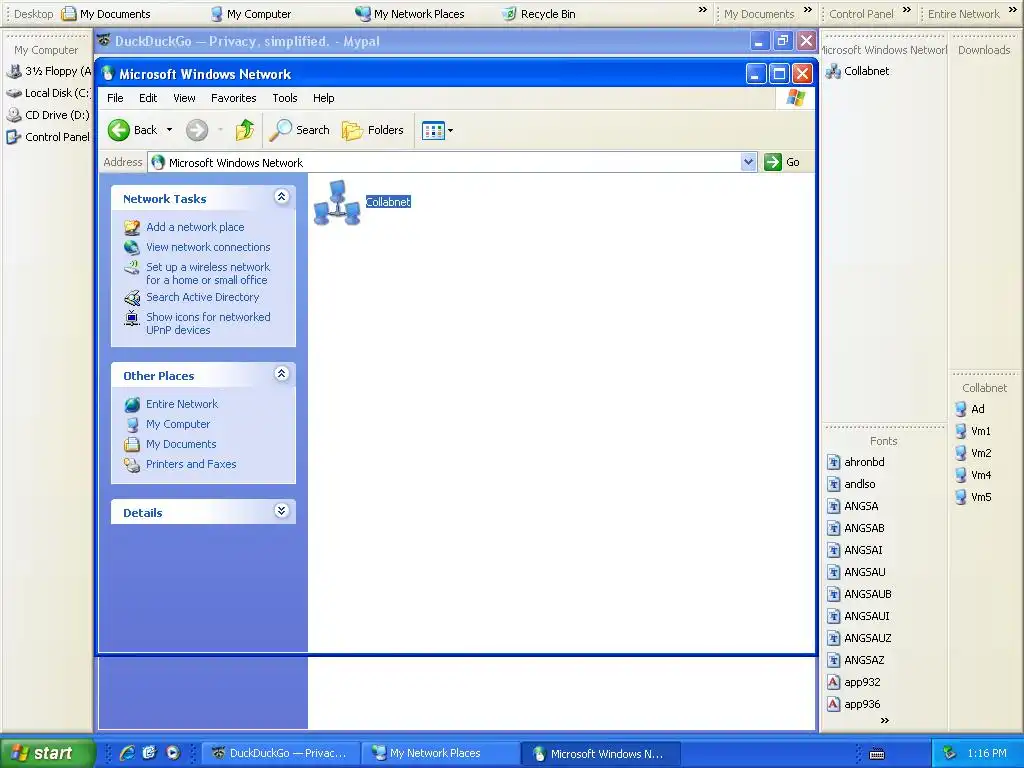The height and width of the screenshot is (768, 1024).
Task: Open Vm2 computer in Collabnet toolbar
Action: pyautogui.click(x=973, y=453)
